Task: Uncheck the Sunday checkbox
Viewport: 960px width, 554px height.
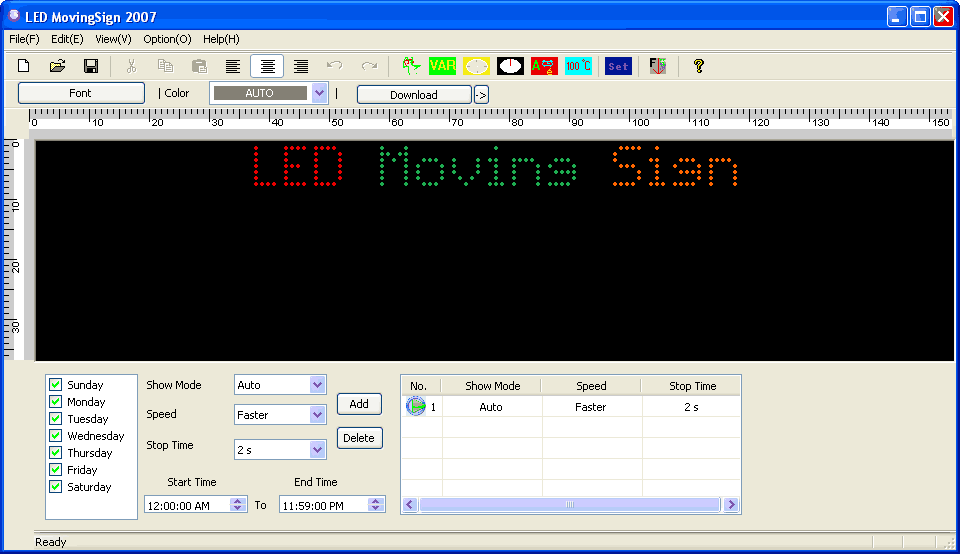Action: (x=55, y=384)
